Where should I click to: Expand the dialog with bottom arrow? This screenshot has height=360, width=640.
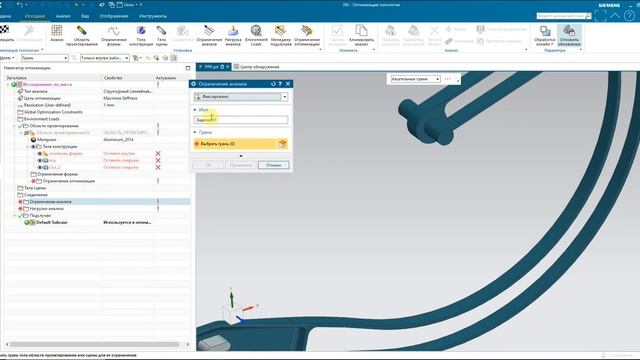pyautogui.click(x=241, y=156)
